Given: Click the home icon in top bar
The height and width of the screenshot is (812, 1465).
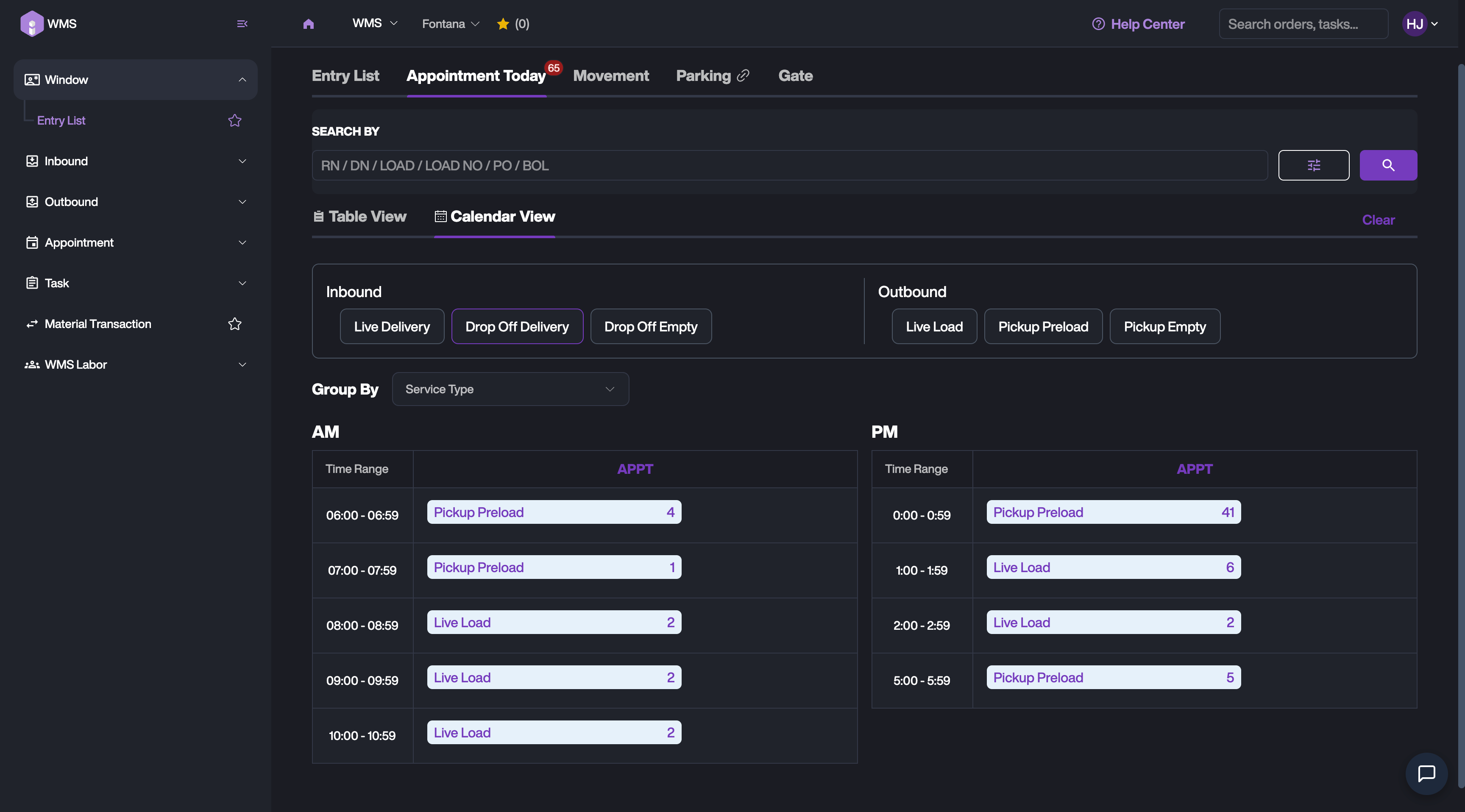Looking at the screenshot, I should pos(308,24).
